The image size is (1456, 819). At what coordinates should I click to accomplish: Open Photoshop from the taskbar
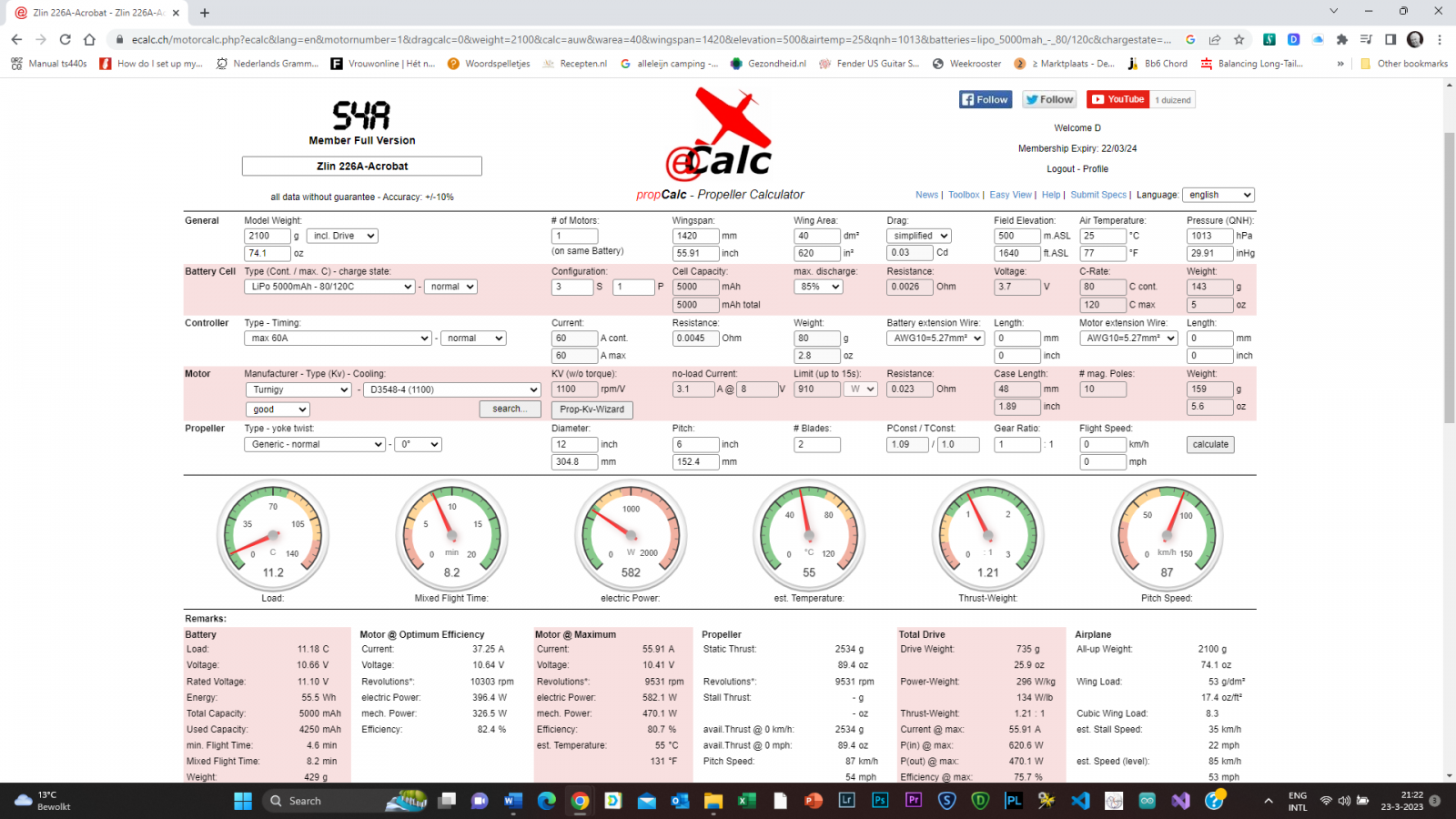click(880, 801)
